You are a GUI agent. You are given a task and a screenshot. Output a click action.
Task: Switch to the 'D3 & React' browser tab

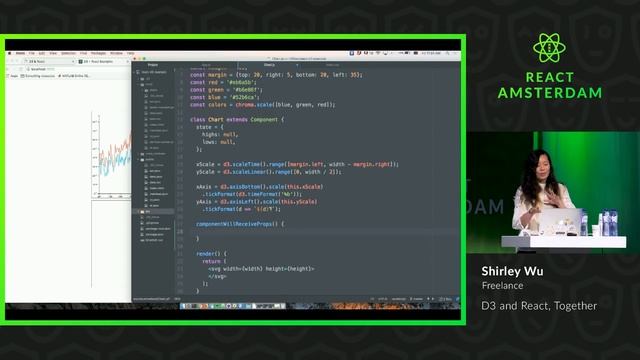pyautogui.click(x=49, y=61)
